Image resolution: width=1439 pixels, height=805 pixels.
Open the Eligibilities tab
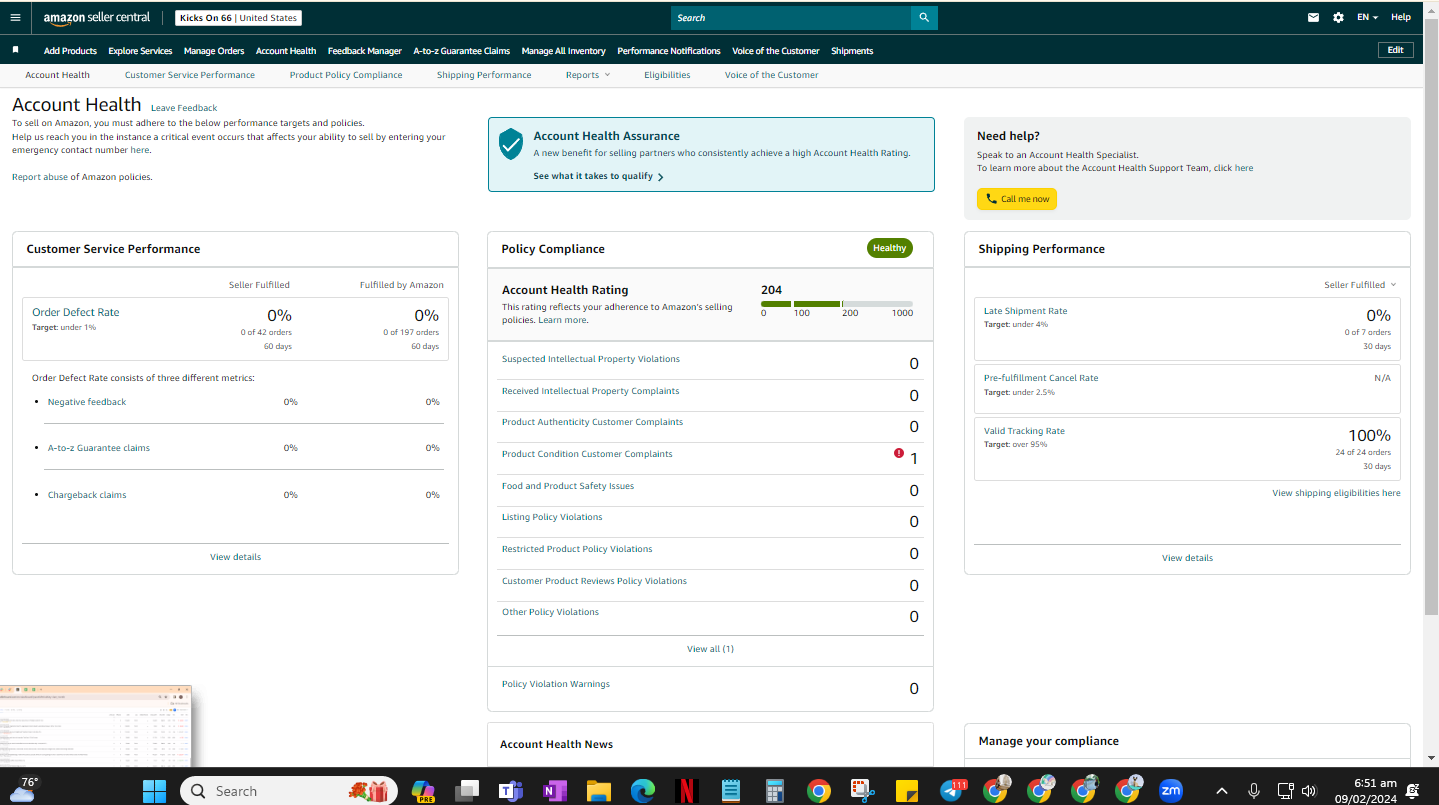[667, 75]
